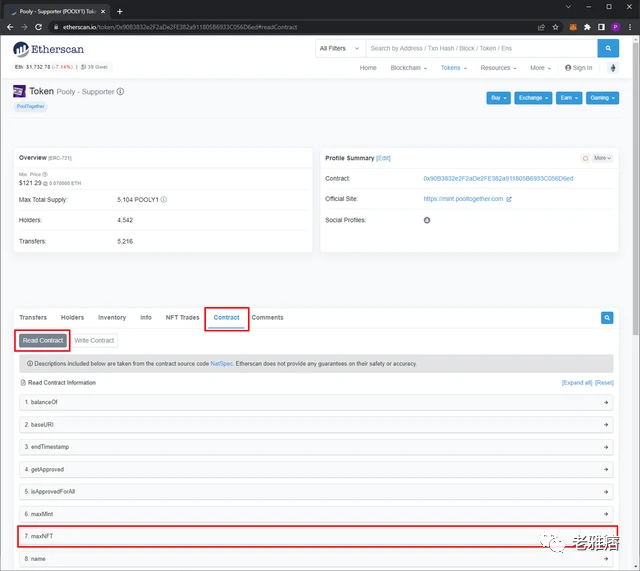The image size is (640, 571).
Task: Switch to the Inventory tab
Action: (112, 317)
